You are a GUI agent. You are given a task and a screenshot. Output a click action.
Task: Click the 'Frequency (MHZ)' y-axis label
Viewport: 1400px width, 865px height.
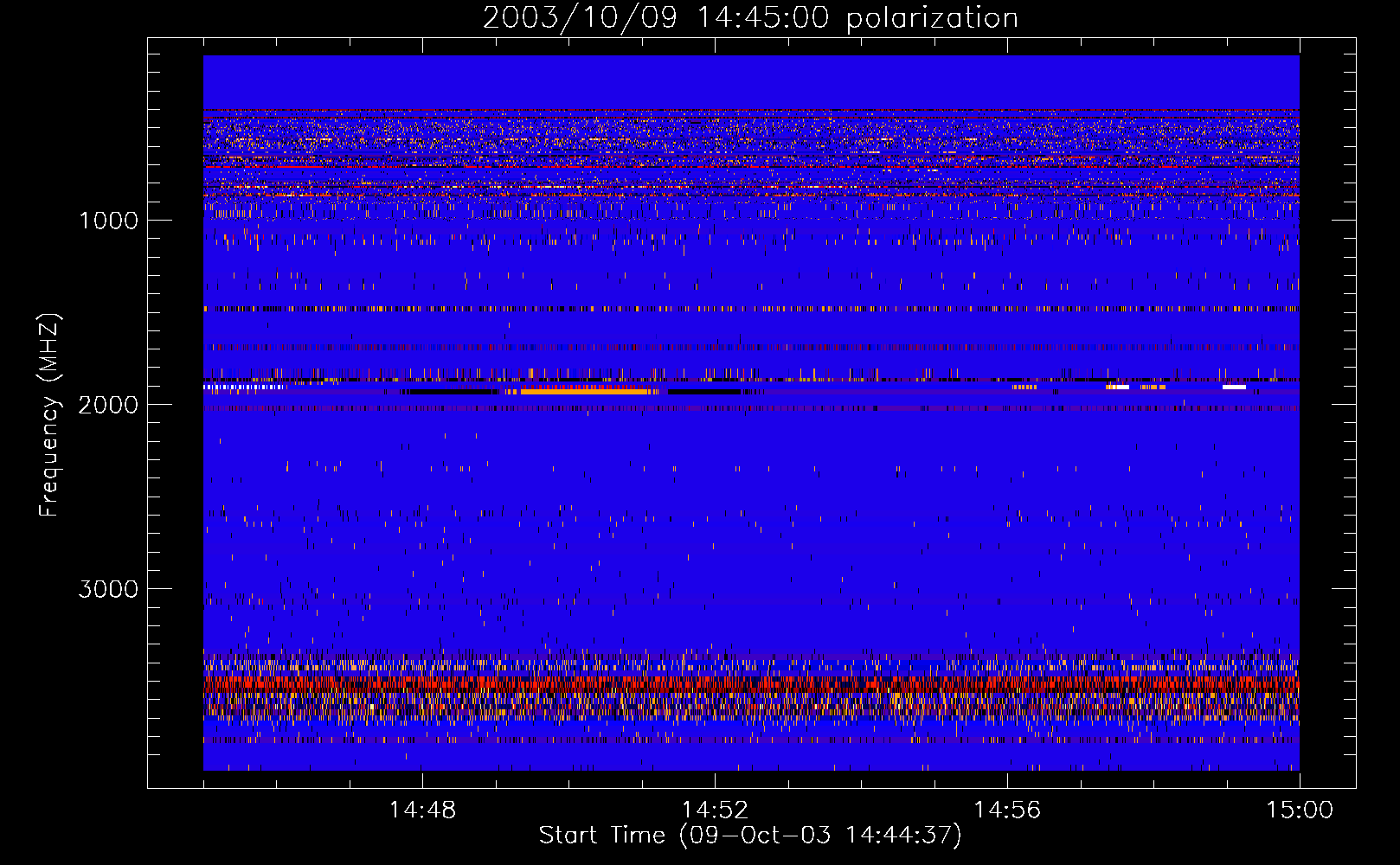point(50,415)
